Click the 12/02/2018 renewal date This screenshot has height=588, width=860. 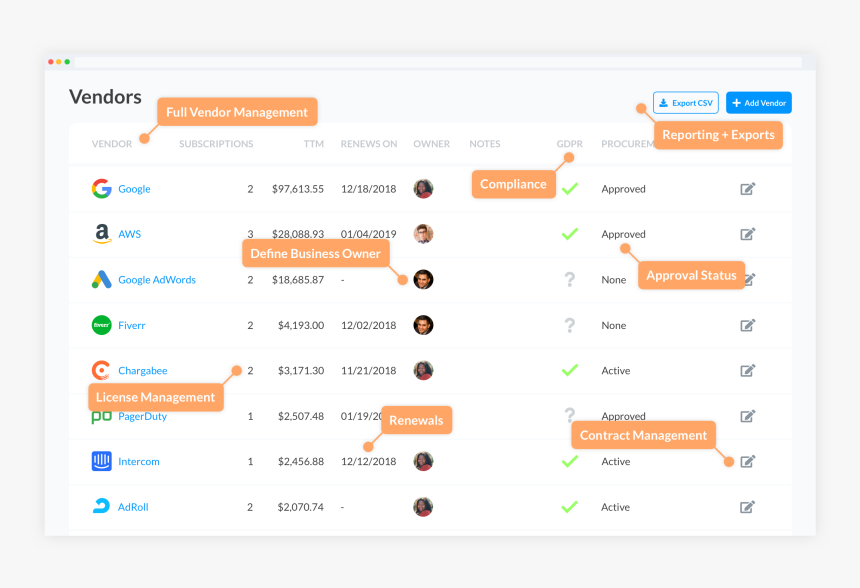coord(369,325)
